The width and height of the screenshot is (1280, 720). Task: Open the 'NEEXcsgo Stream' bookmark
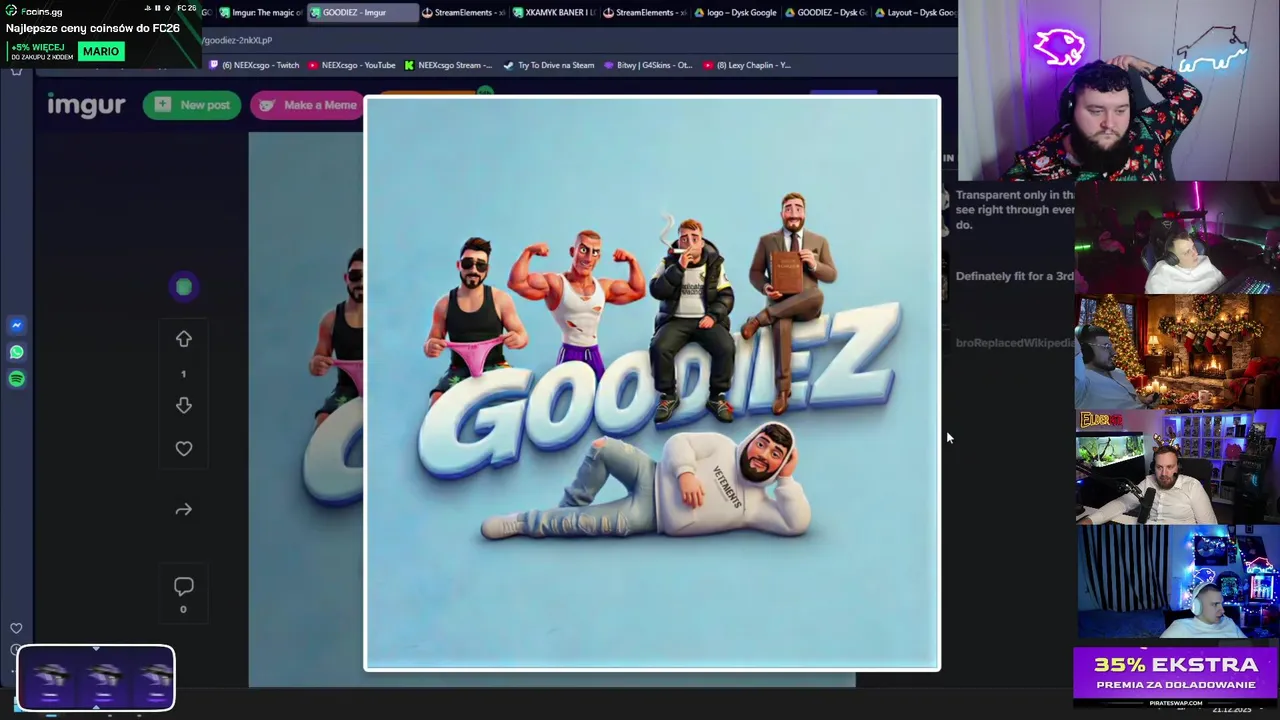click(x=448, y=65)
